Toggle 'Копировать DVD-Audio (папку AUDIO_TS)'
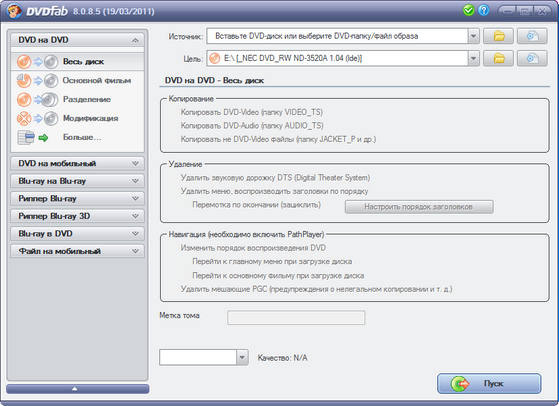 coord(252,125)
